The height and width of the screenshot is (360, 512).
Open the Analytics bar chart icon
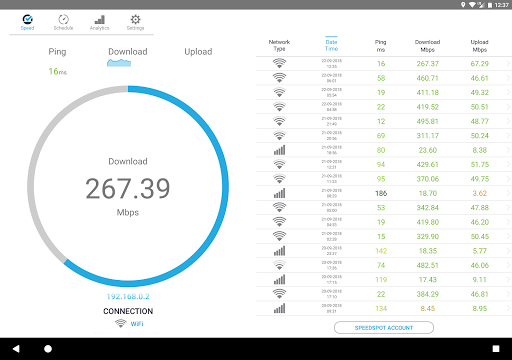[99, 19]
